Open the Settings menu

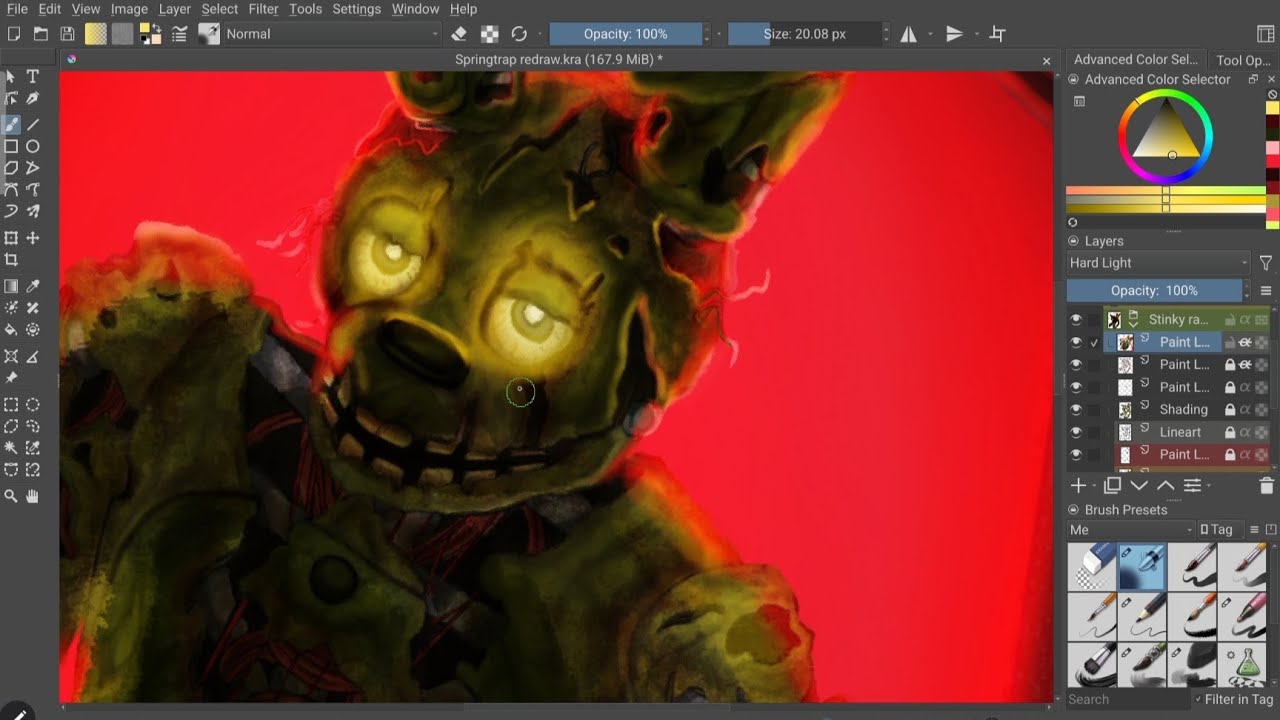(356, 9)
